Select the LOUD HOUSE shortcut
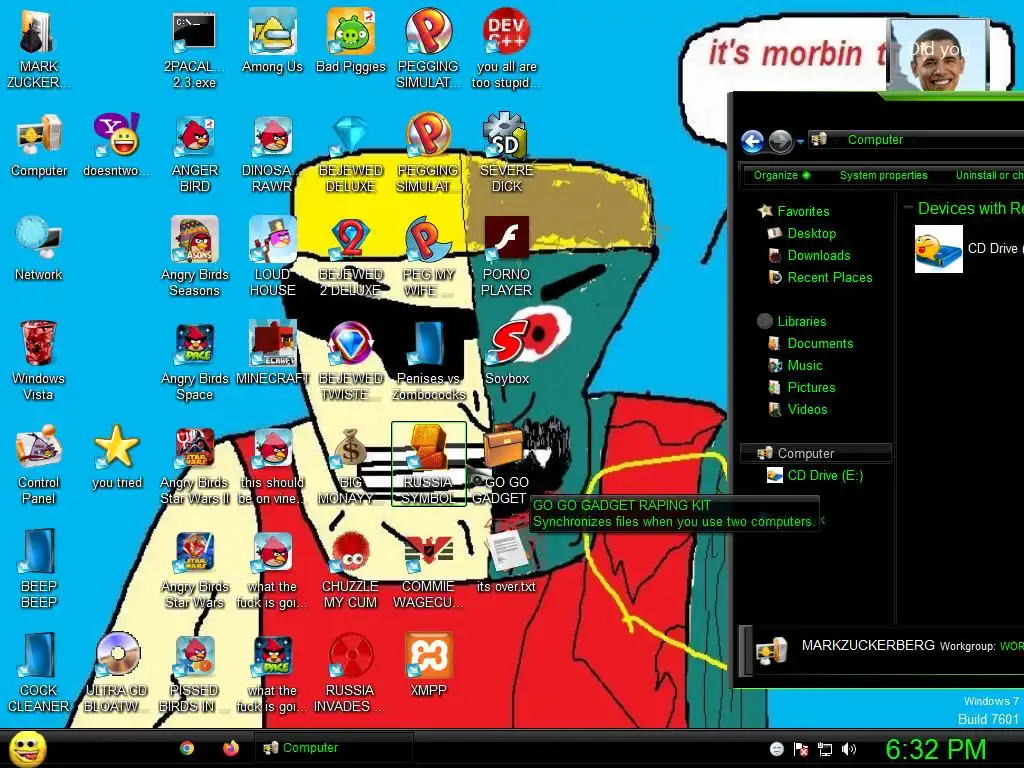 (x=272, y=257)
